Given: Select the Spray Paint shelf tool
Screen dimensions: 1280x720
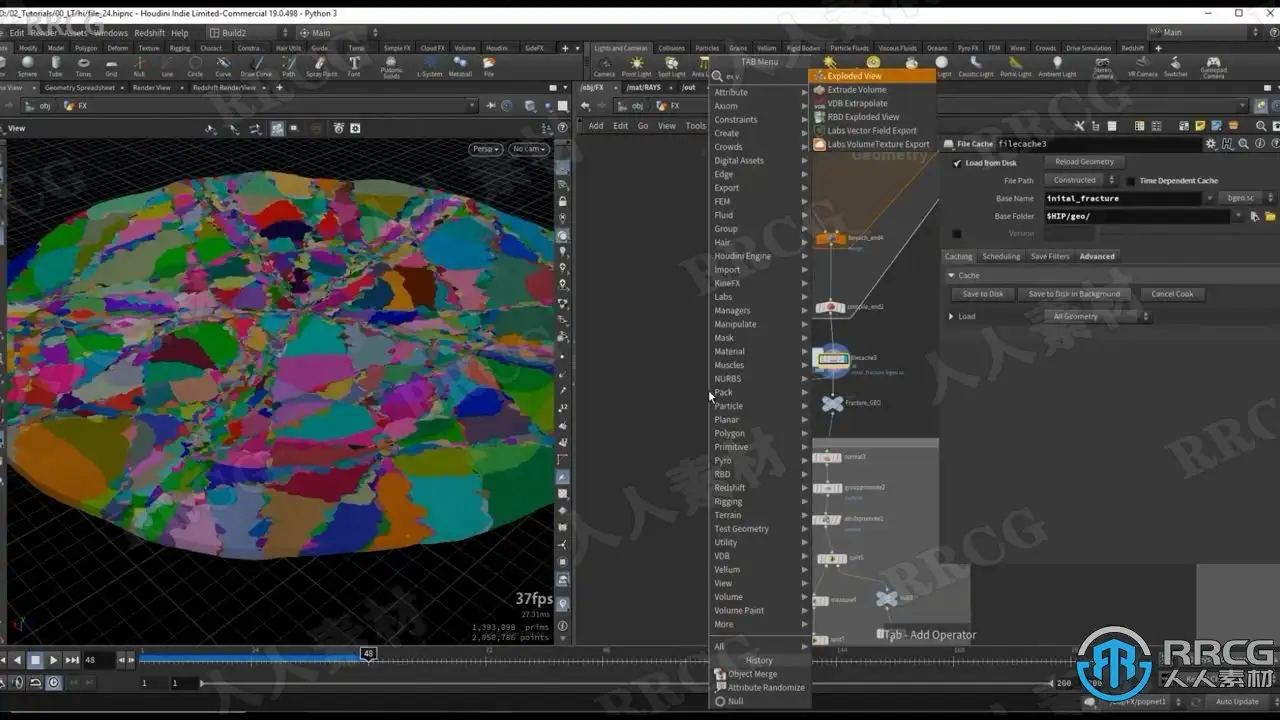Looking at the screenshot, I should pos(321,67).
